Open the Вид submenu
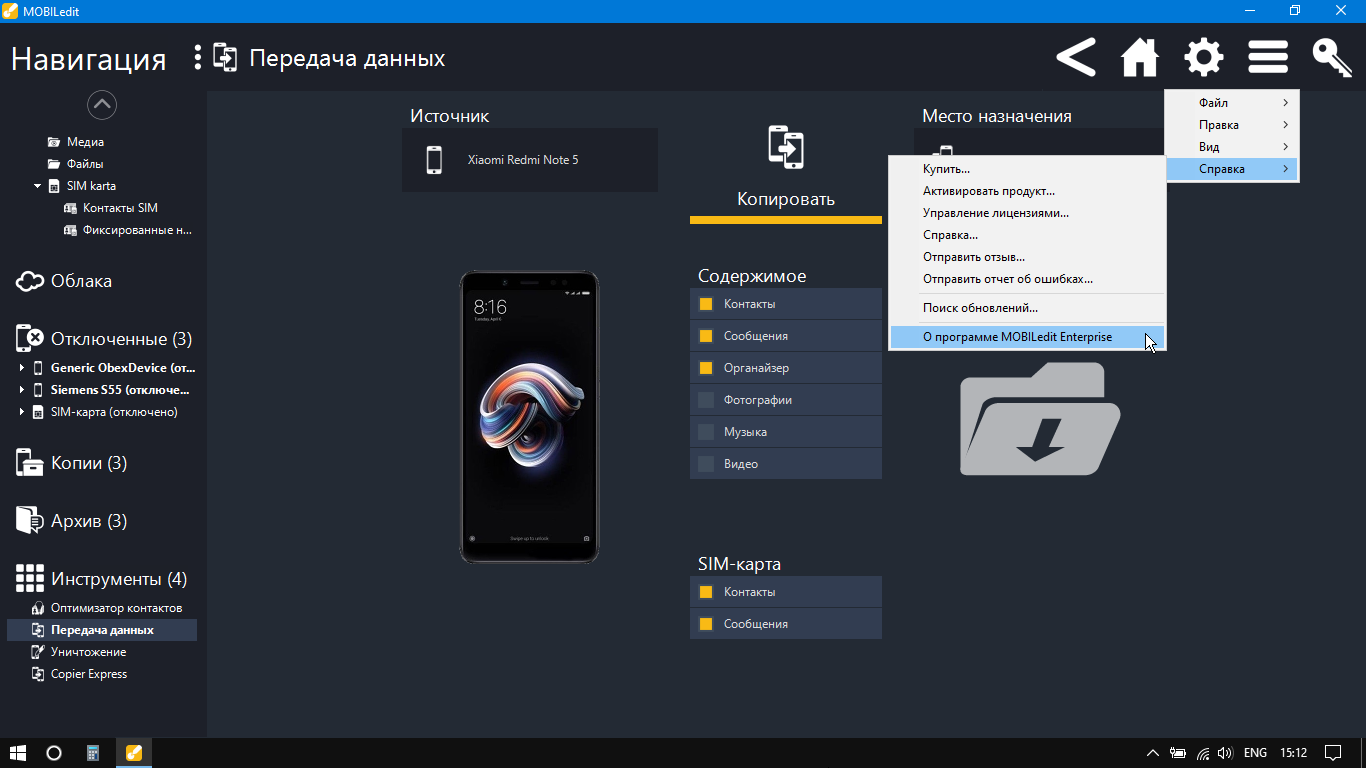The height and width of the screenshot is (768, 1366). tap(1232, 147)
